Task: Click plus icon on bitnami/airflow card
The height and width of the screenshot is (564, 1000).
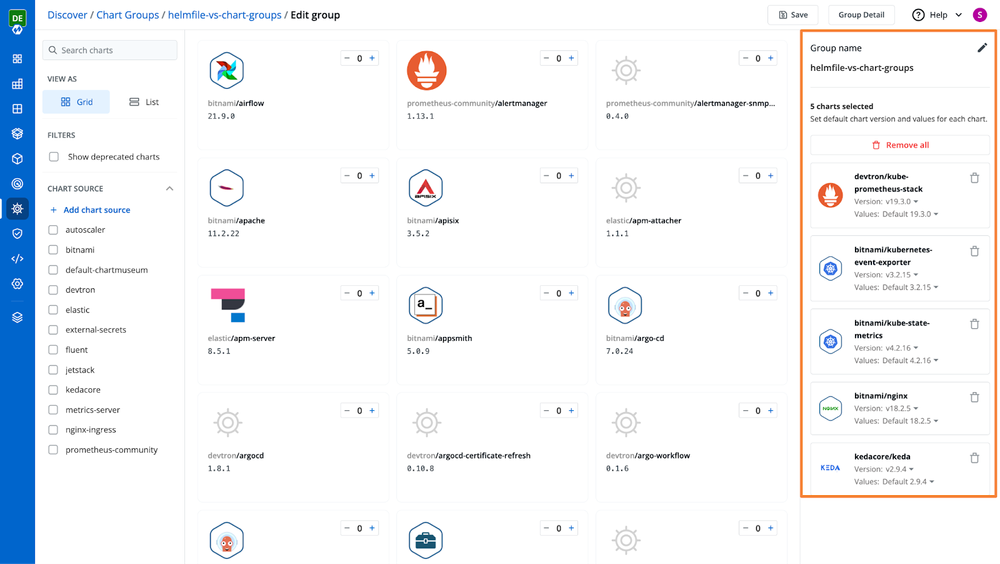Action: pyautogui.click(x=373, y=59)
